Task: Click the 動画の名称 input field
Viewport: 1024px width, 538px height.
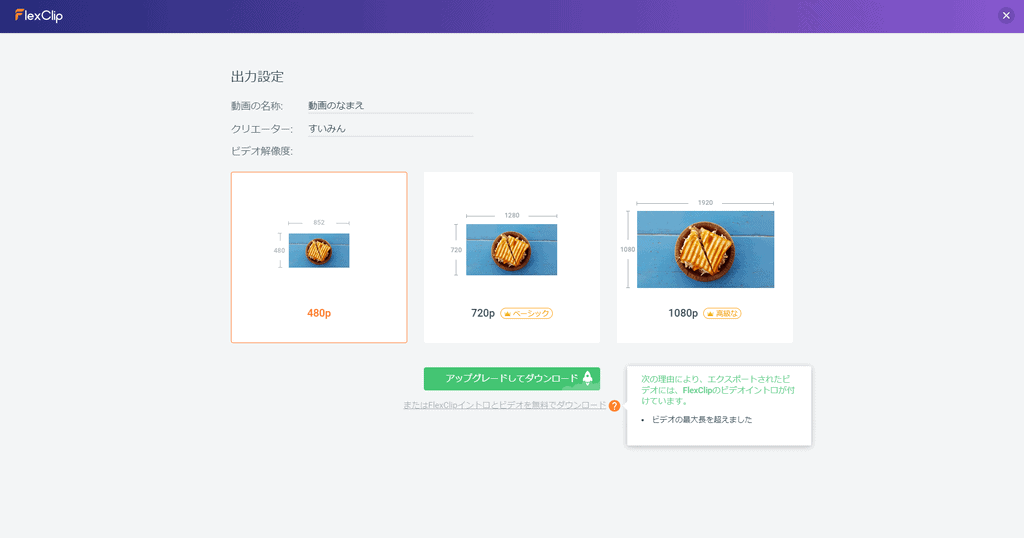Action: [x=390, y=105]
